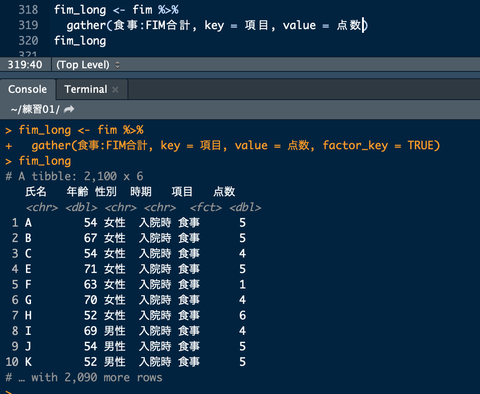Click the <fct> type label under 項目
The width and height of the screenshot is (480, 394).
(206, 207)
